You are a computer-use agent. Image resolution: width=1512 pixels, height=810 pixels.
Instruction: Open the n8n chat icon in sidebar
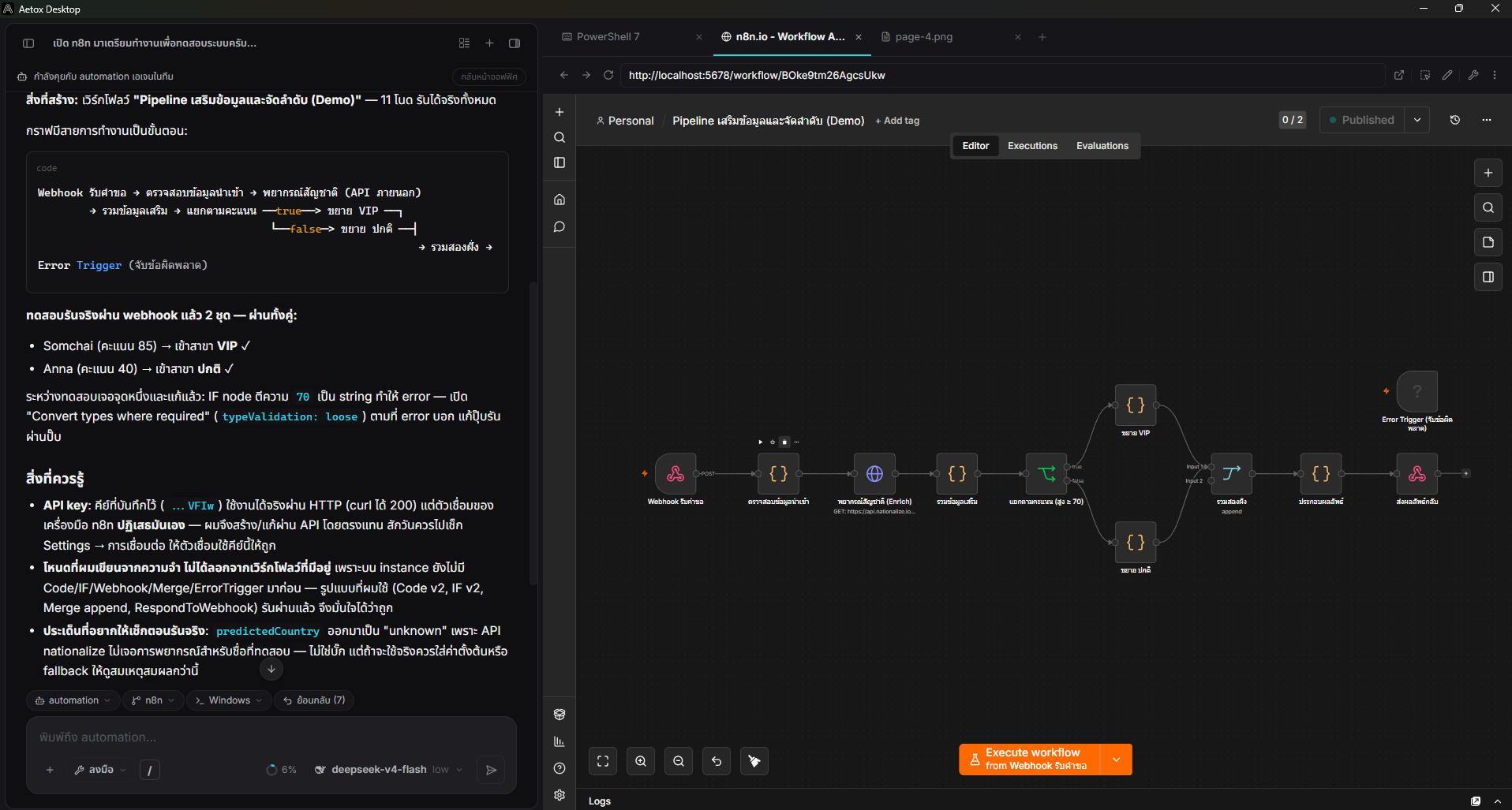click(560, 227)
